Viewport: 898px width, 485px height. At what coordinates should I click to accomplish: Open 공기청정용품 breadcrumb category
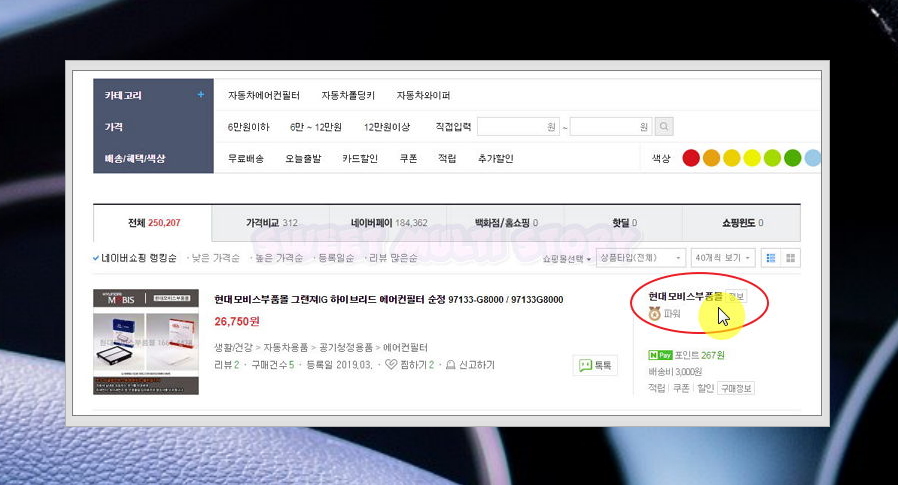pyautogui.click(x=346, y=348)
